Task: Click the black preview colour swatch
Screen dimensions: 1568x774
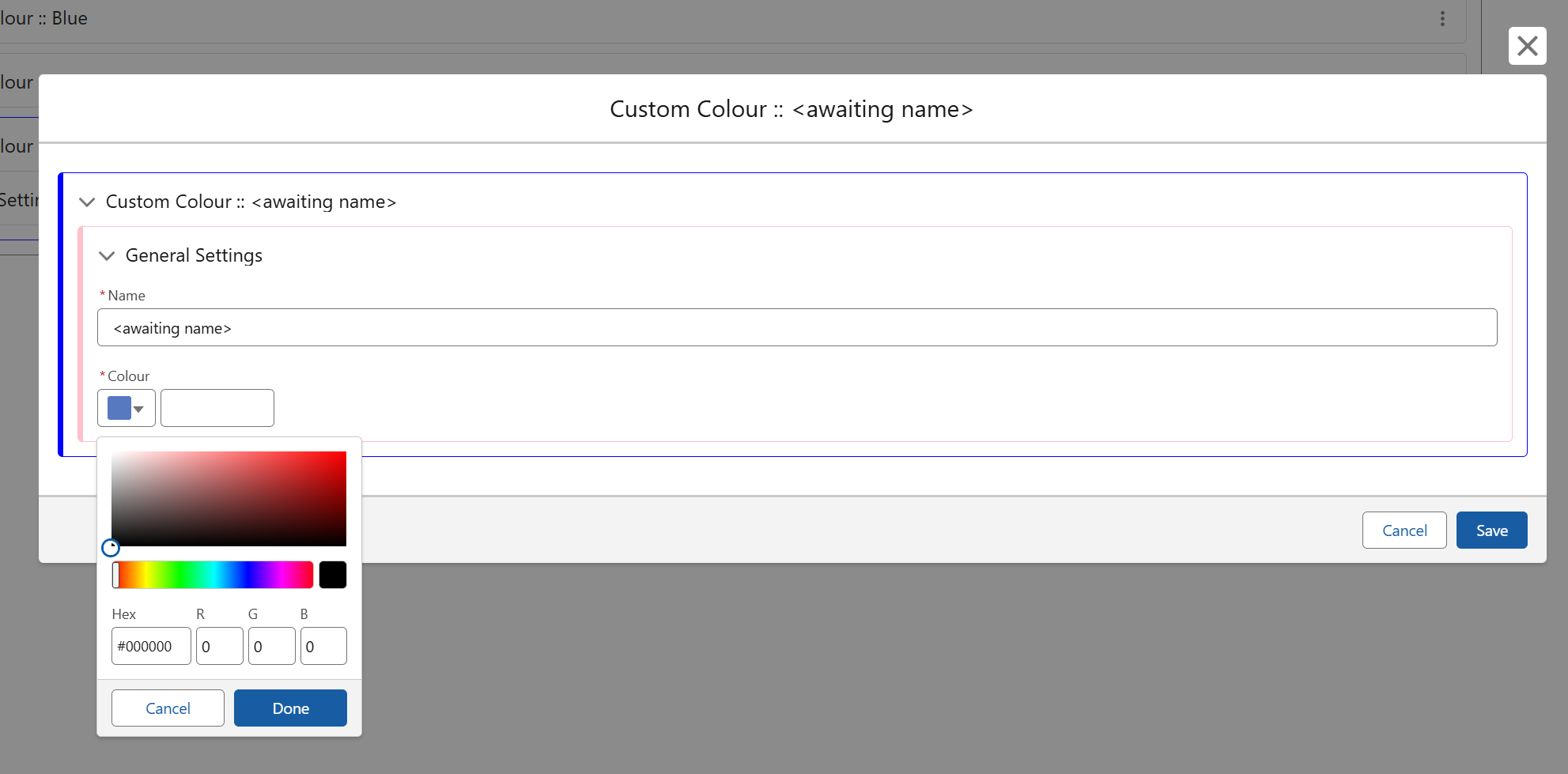Action: 333,575
